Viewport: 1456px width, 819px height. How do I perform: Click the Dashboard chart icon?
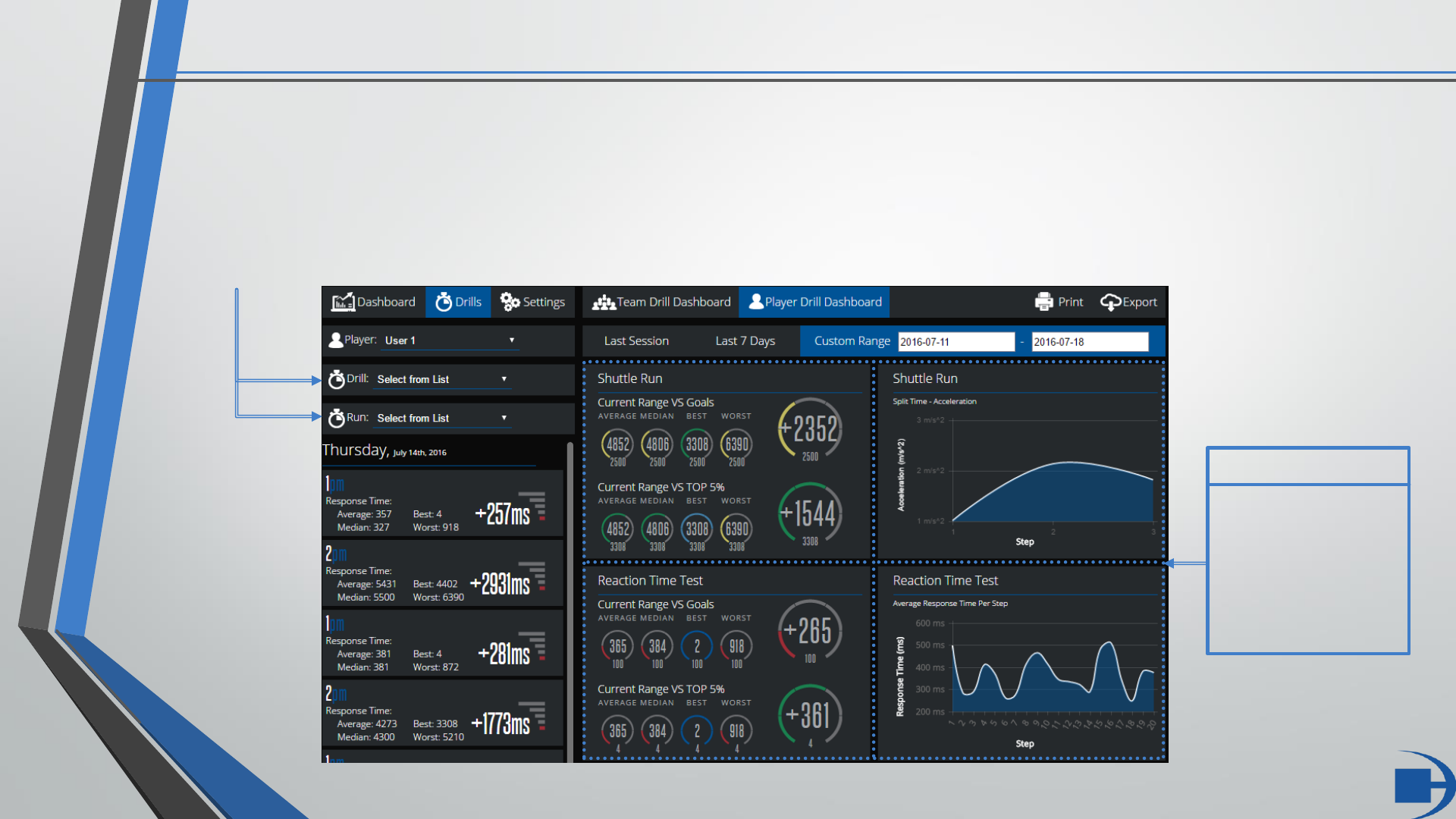343,302
